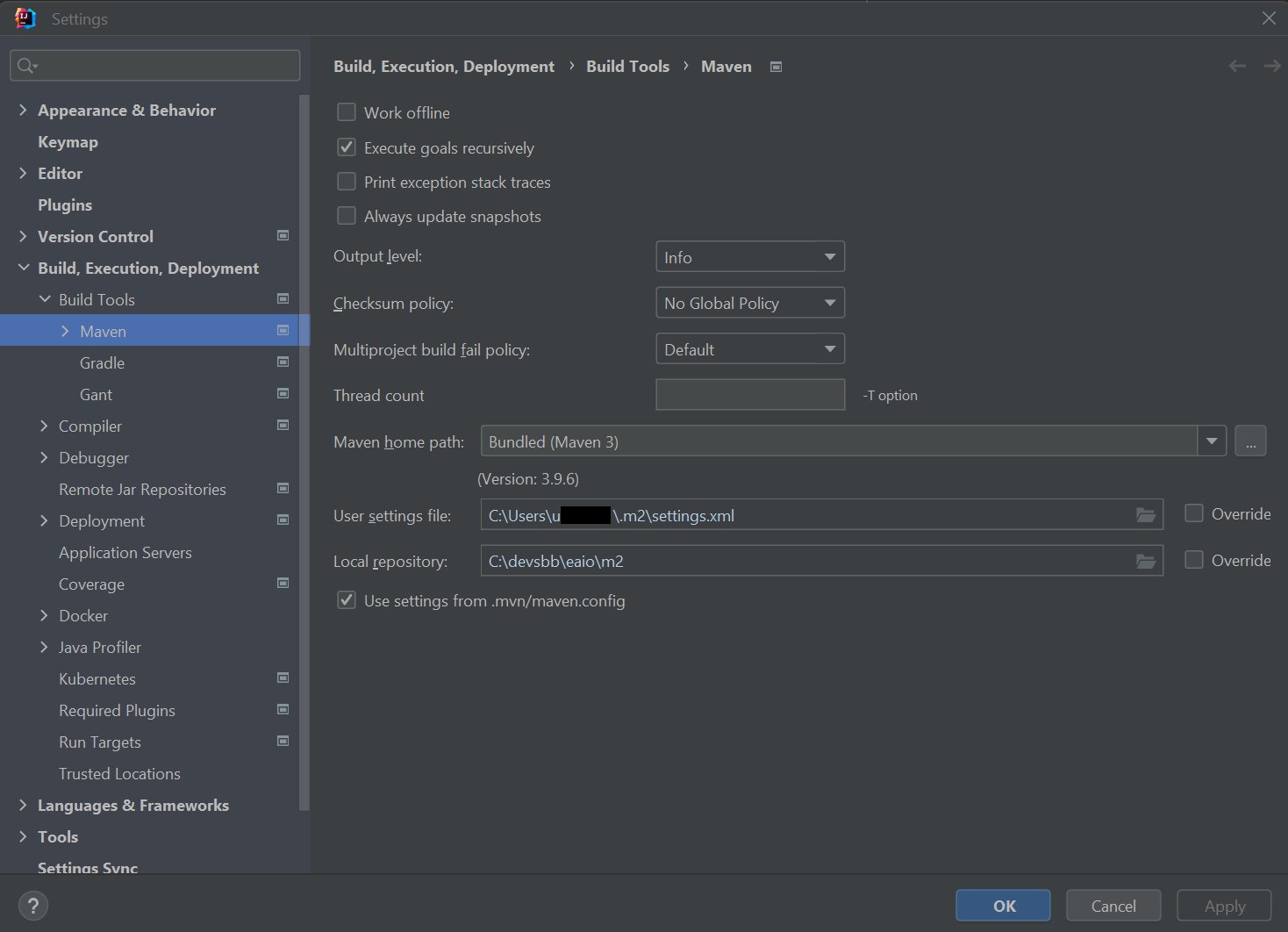Open the Checksum policy dropdown
This screenshot has height=932, width=1288.
[x=750, y=302]
